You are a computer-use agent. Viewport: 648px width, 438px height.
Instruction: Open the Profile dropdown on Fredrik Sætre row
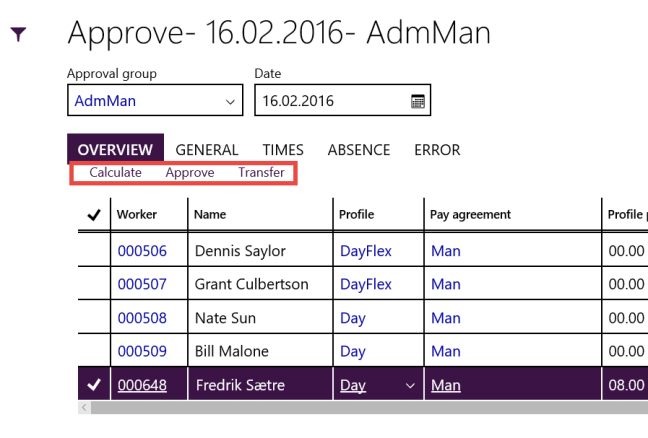point(408,385)
